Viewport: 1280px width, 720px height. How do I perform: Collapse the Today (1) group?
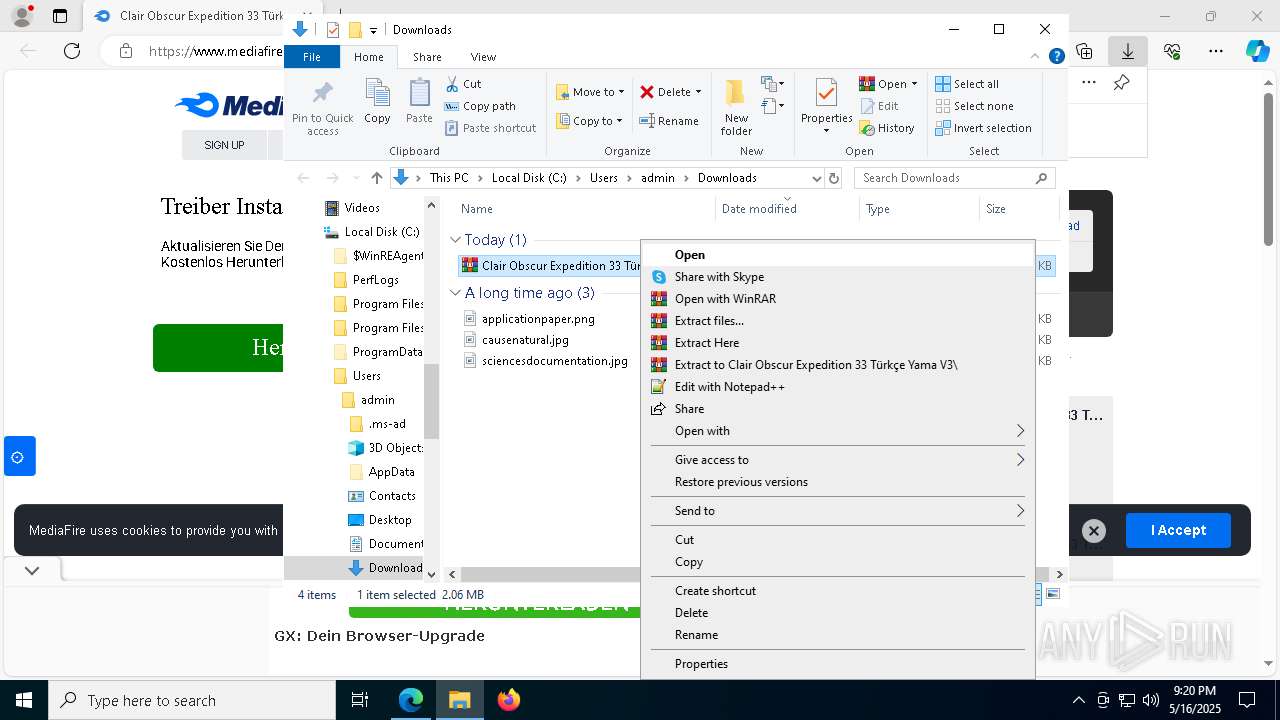coord(455,240)
